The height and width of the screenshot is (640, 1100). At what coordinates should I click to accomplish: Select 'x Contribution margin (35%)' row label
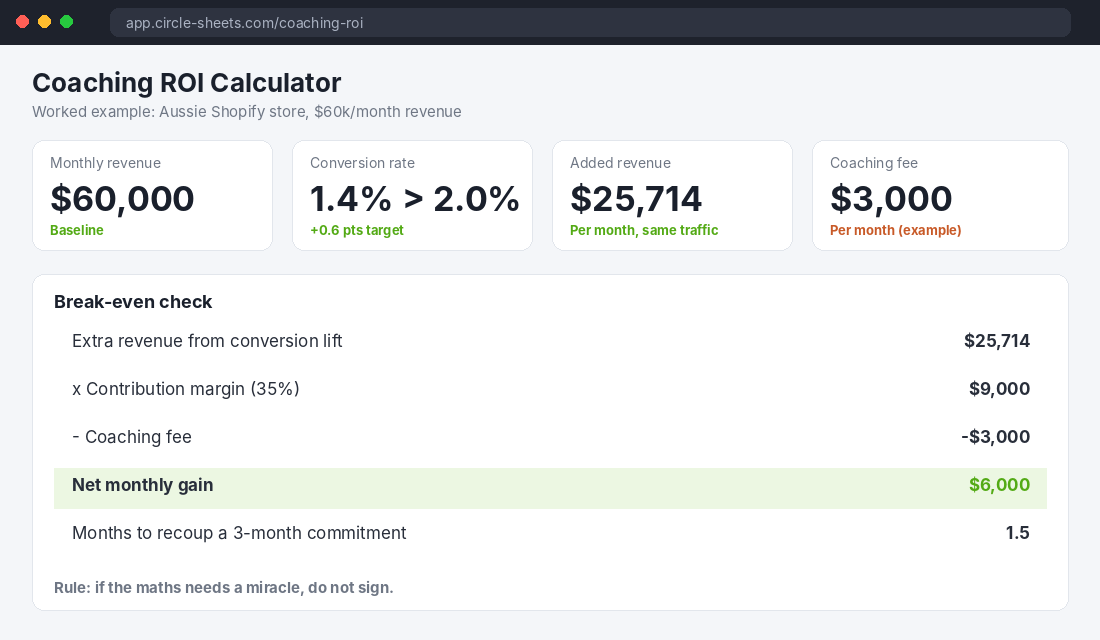(186, 389)
